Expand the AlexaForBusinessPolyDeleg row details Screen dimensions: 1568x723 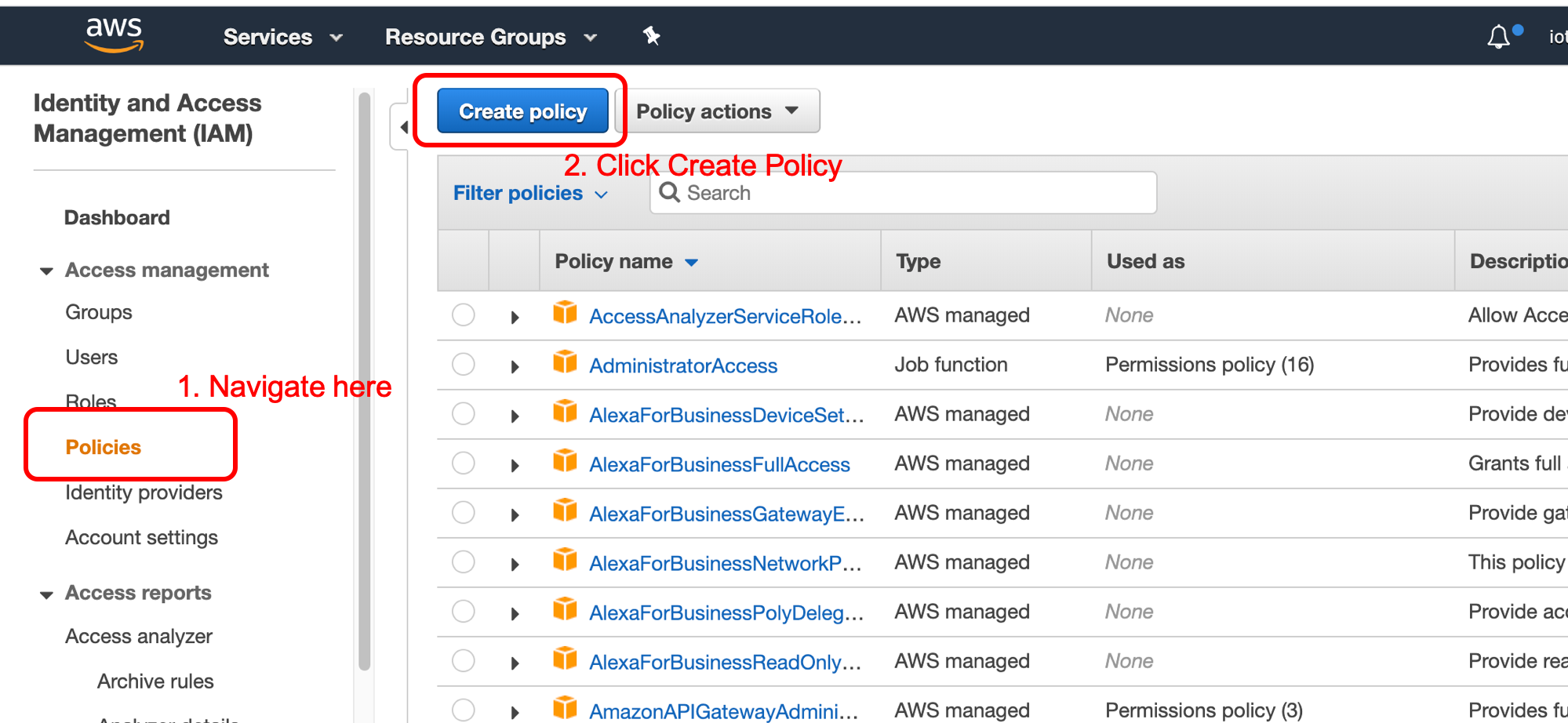tap(515, 614)
